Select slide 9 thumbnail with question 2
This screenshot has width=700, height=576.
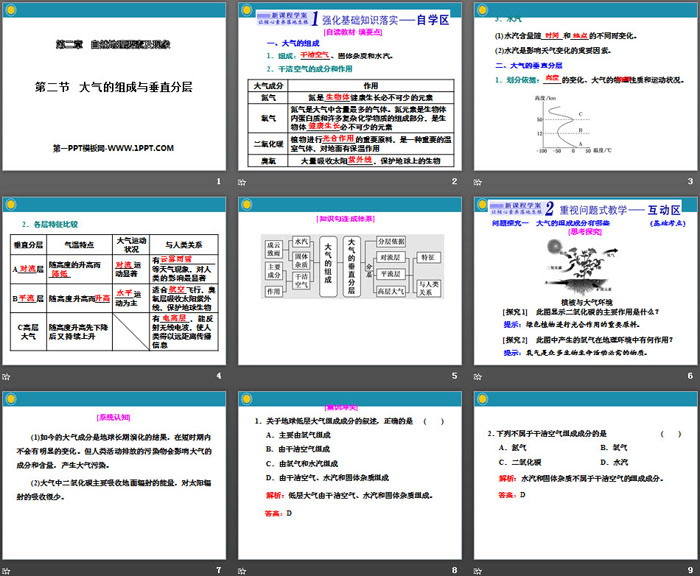click(585, 476)
